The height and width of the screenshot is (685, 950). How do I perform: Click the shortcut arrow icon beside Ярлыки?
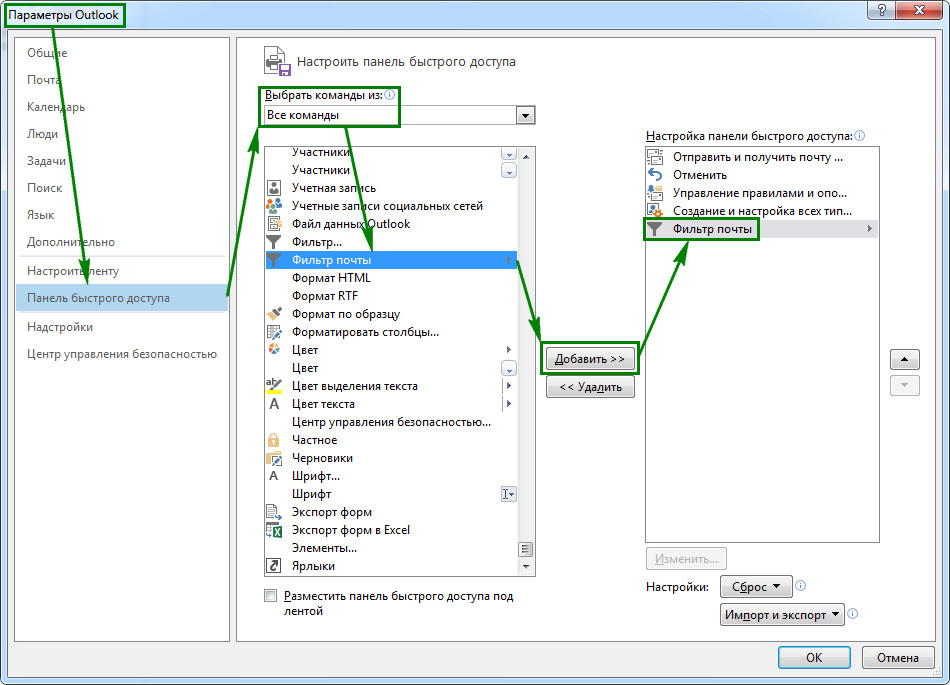274,566
